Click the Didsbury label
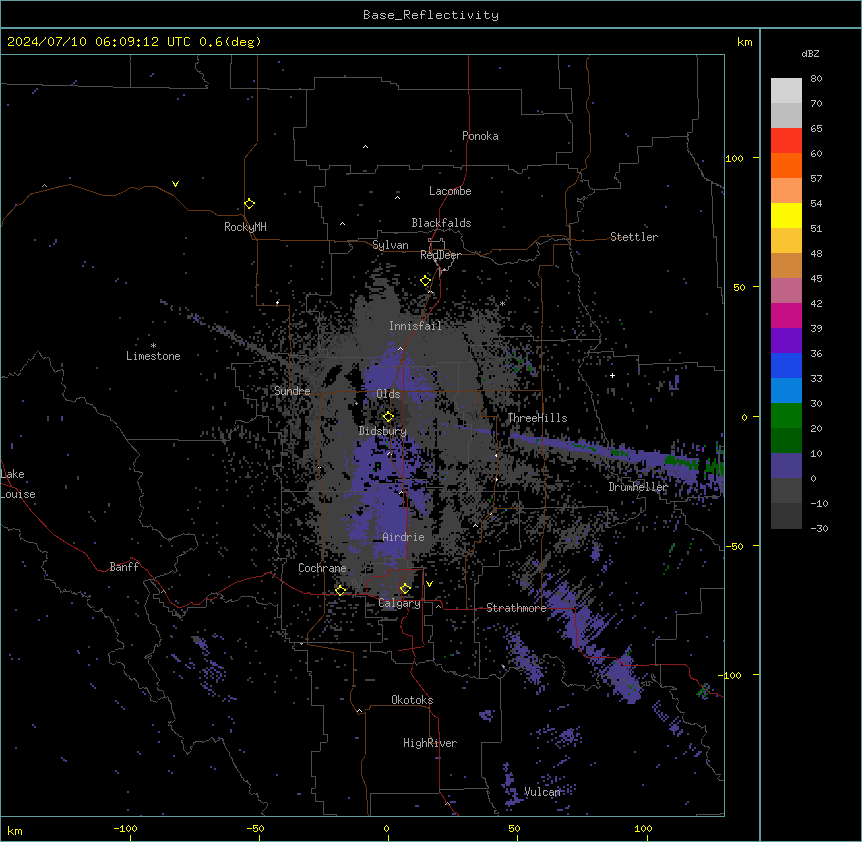This screenshot has width=862, height=842. coord(382,431)
